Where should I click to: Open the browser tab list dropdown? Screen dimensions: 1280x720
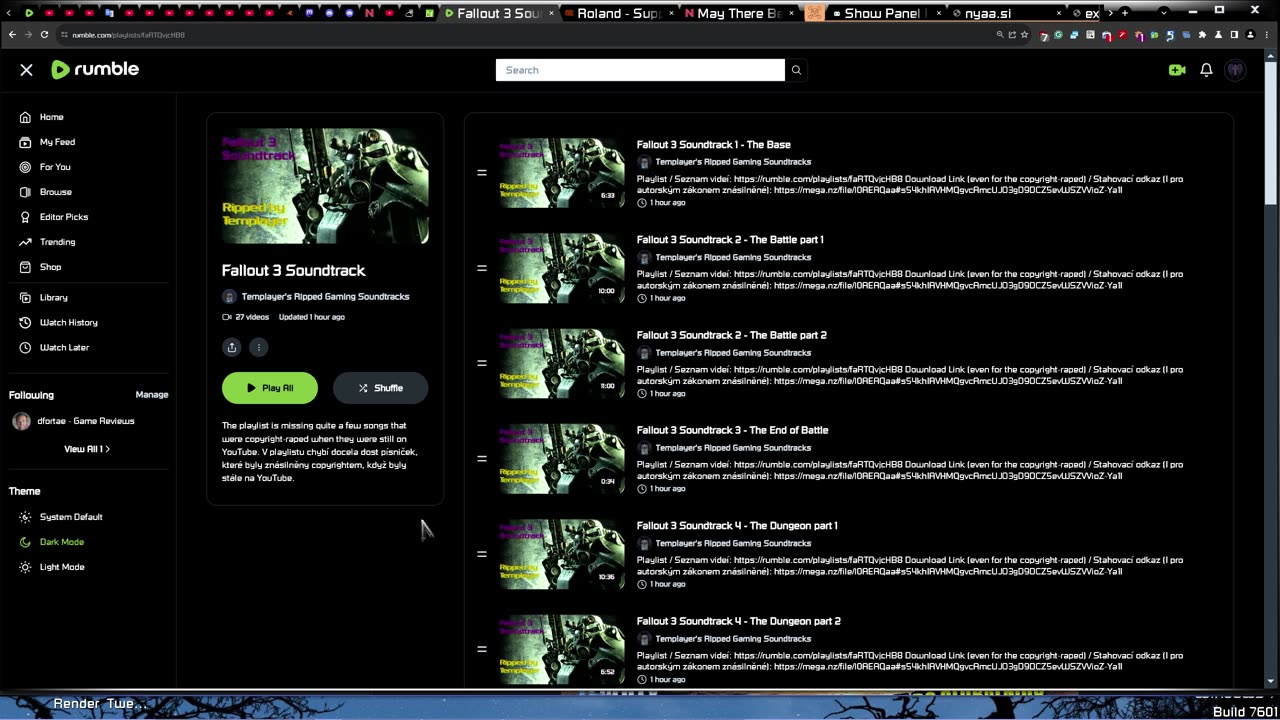pos(1163,13)
